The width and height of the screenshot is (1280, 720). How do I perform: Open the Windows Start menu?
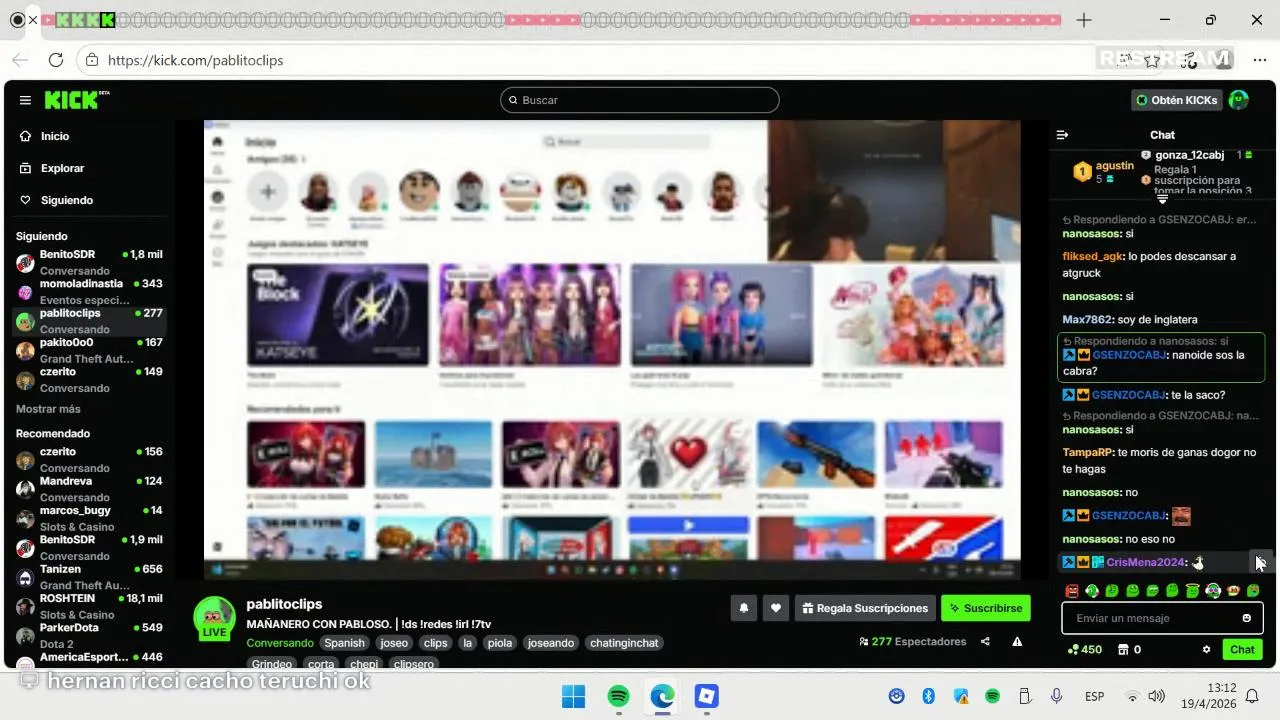coord(574,696)
